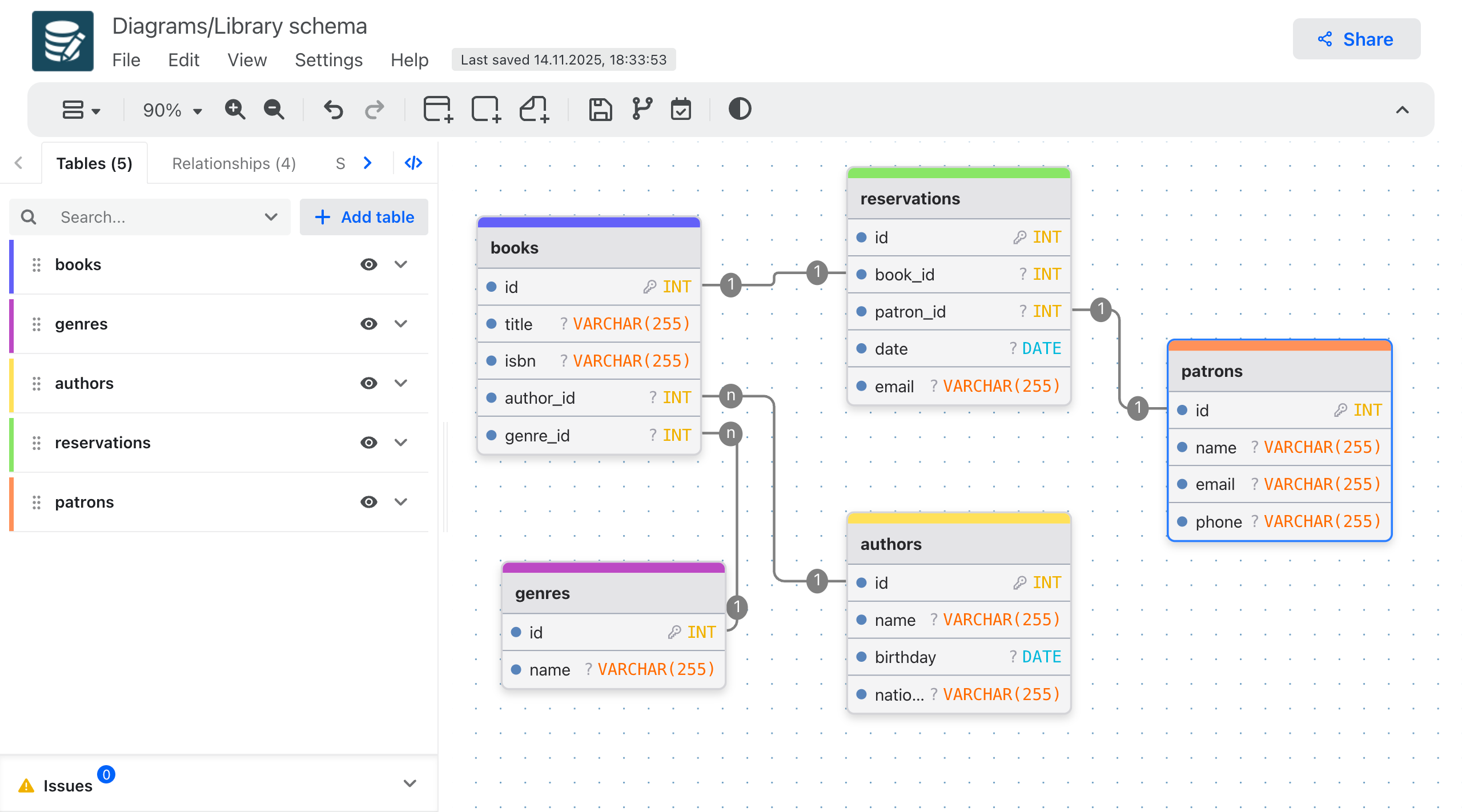Open the 90% zoom level dropdown
Image resolution: width=1462 pixels, height=812 pixels.
(172, 110)
